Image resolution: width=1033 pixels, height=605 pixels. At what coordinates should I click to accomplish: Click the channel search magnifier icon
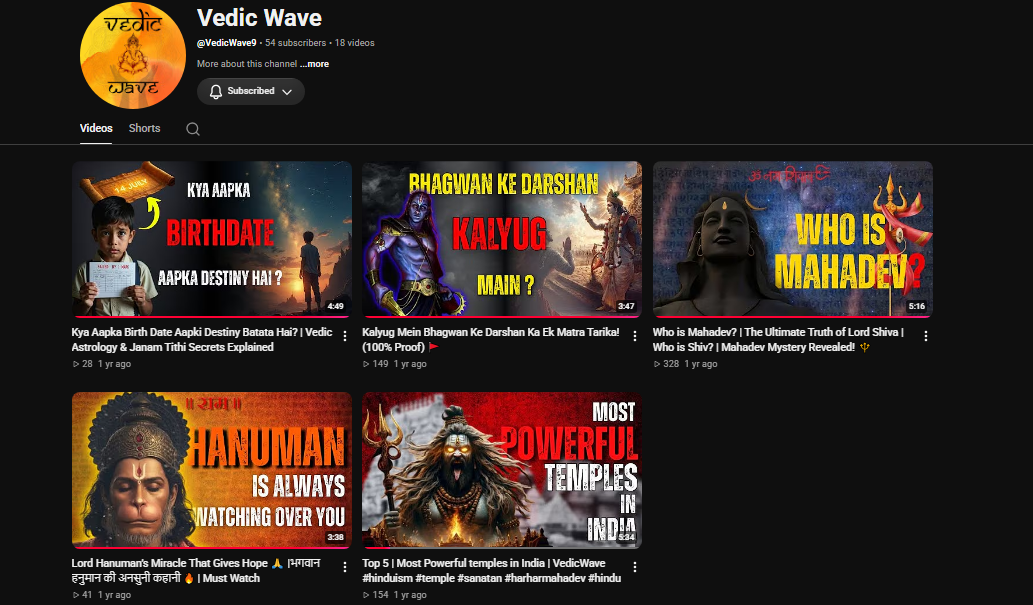pos(192,129)
